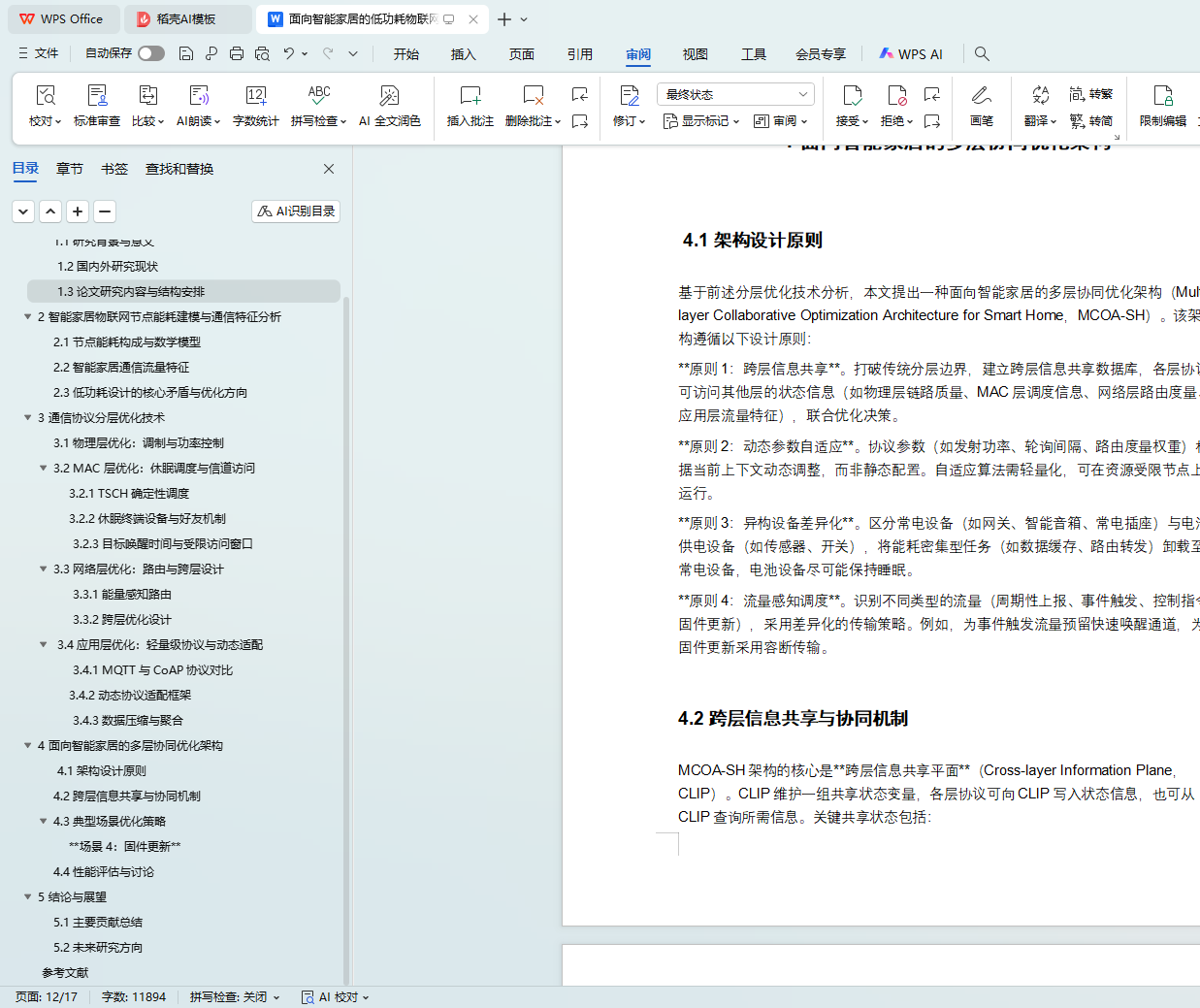Switch to the 视图 ribbon tab

tap(695, 54)
